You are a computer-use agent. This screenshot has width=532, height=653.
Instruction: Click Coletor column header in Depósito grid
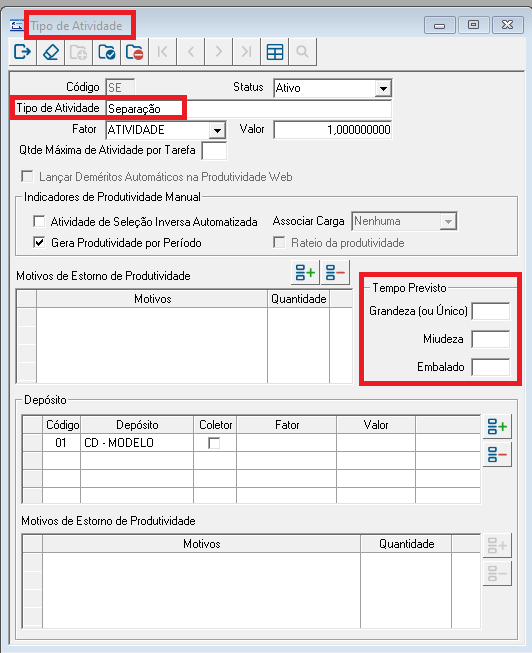[215, 425]
